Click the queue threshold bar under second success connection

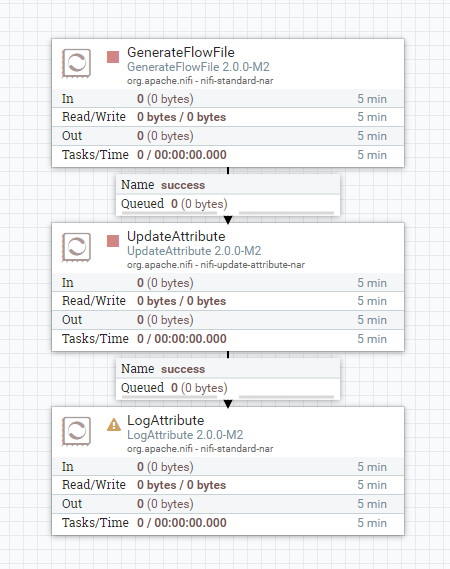(228, 397)
